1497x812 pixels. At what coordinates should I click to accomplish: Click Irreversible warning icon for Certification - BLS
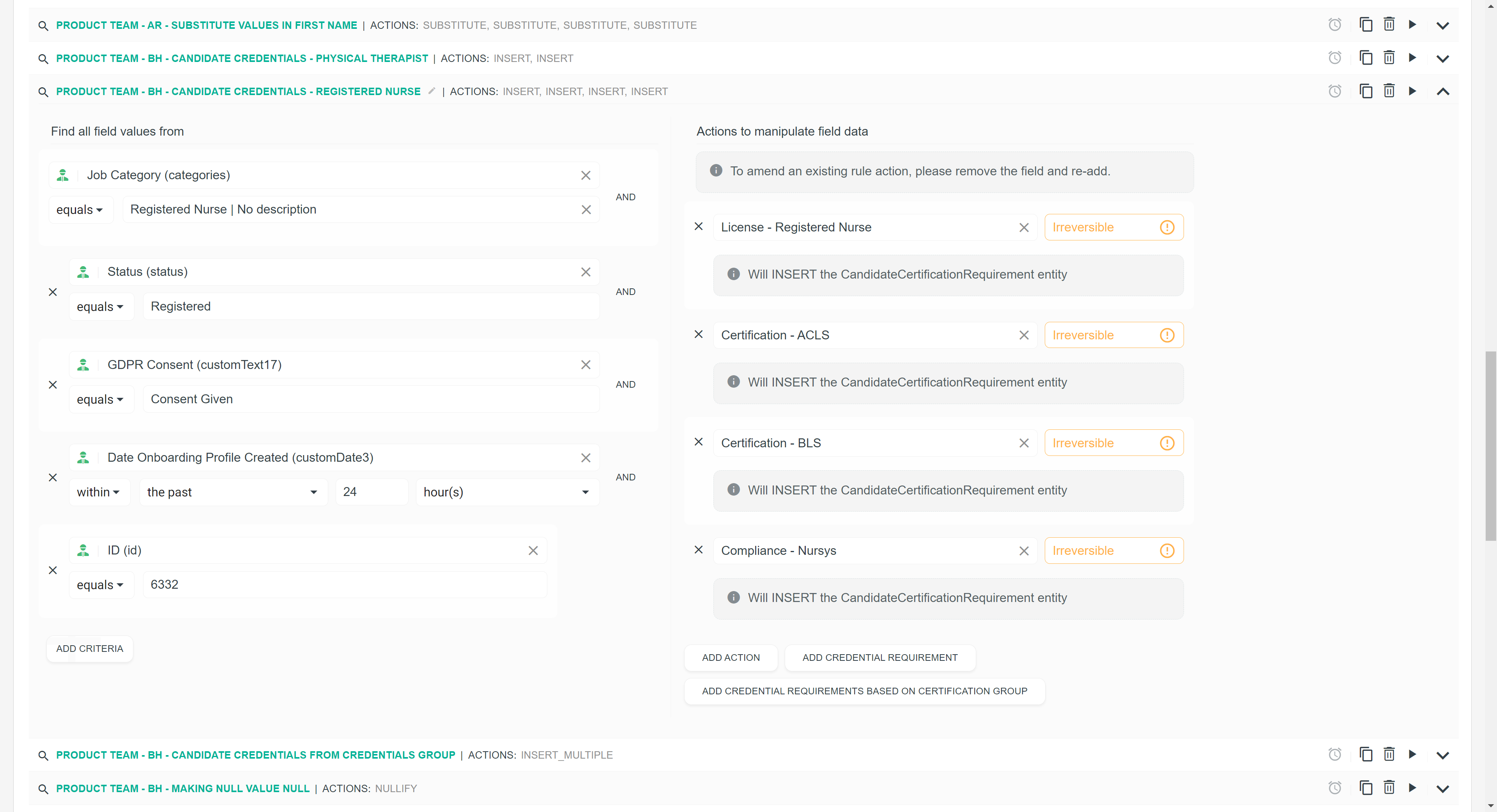click(x=1167, y=443)
